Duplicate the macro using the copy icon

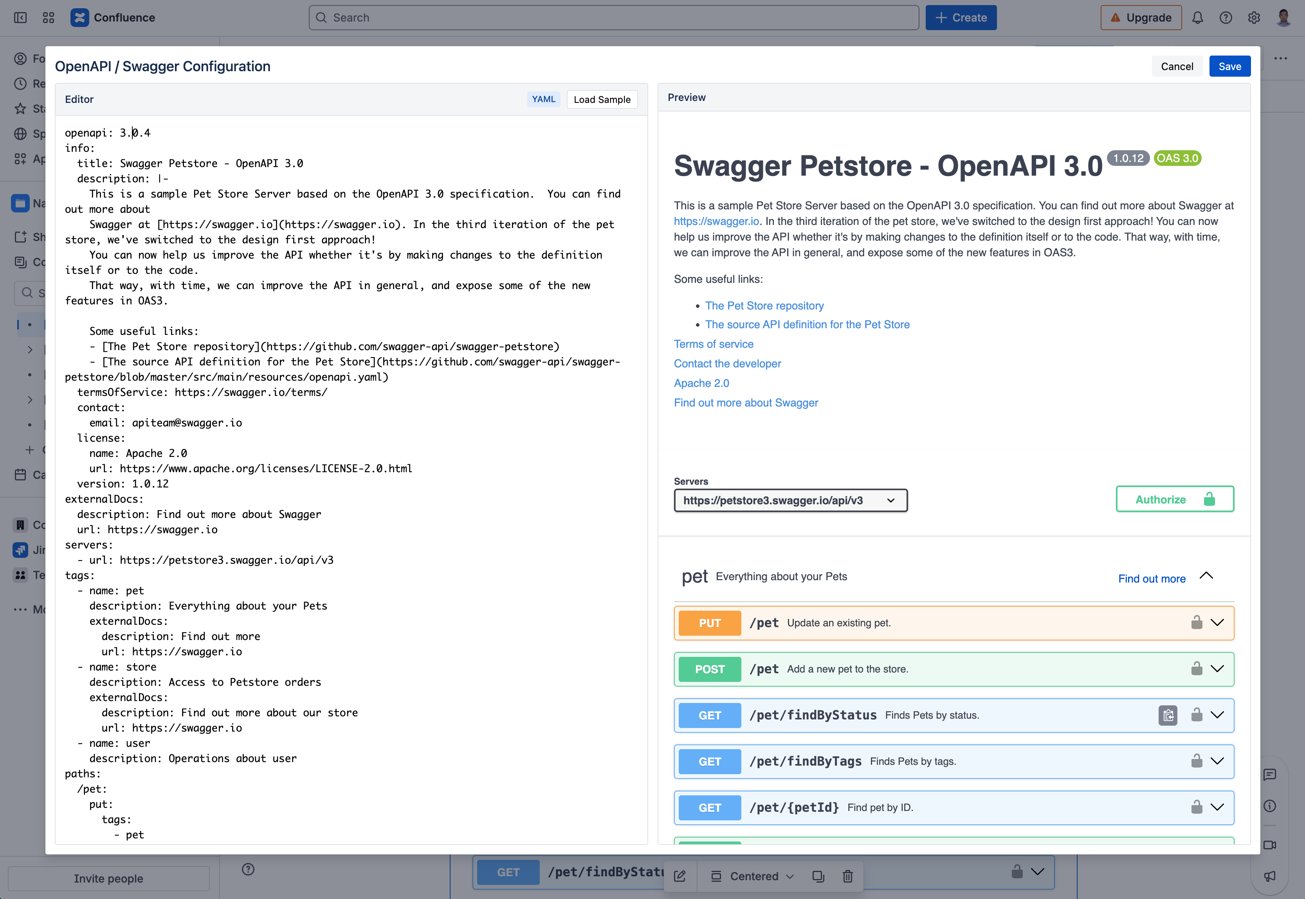[x=818, y=875]
